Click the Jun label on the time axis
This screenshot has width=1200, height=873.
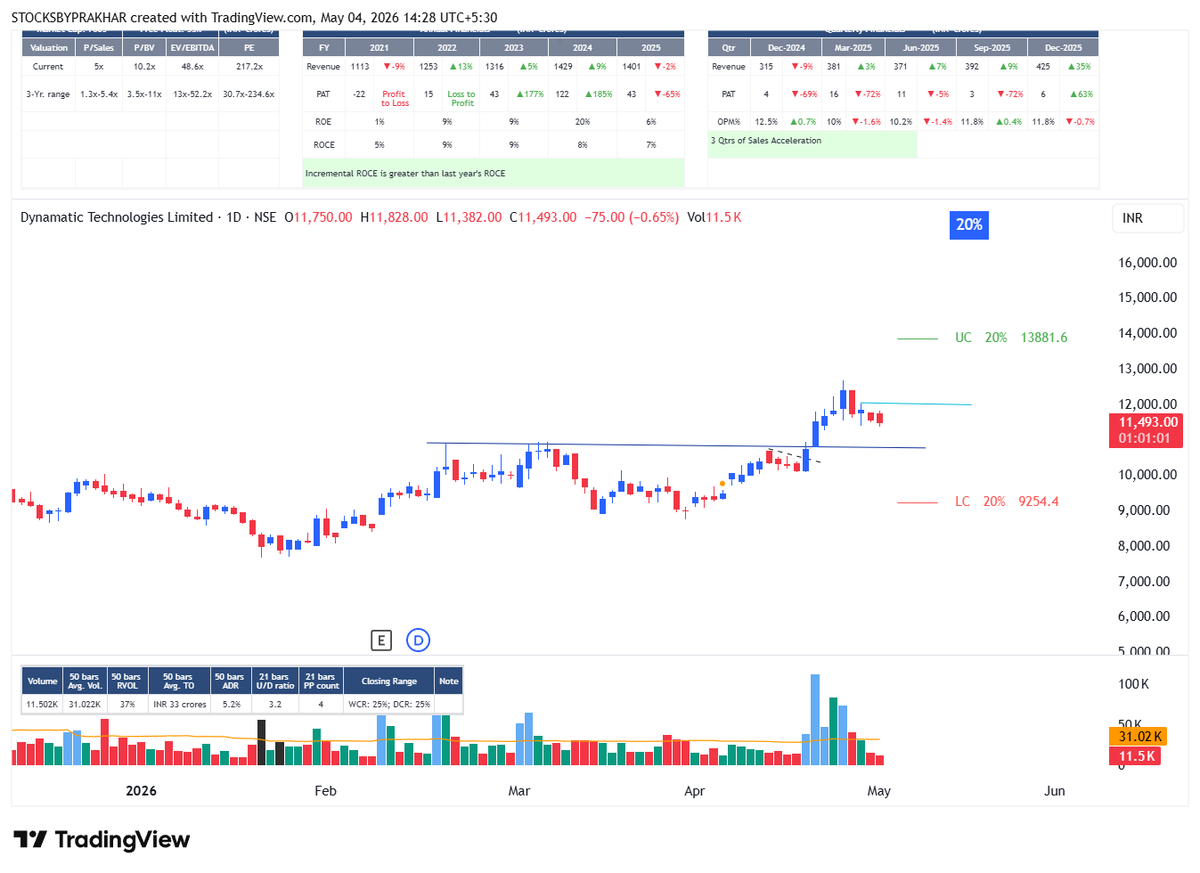[x=1054, y=791]
